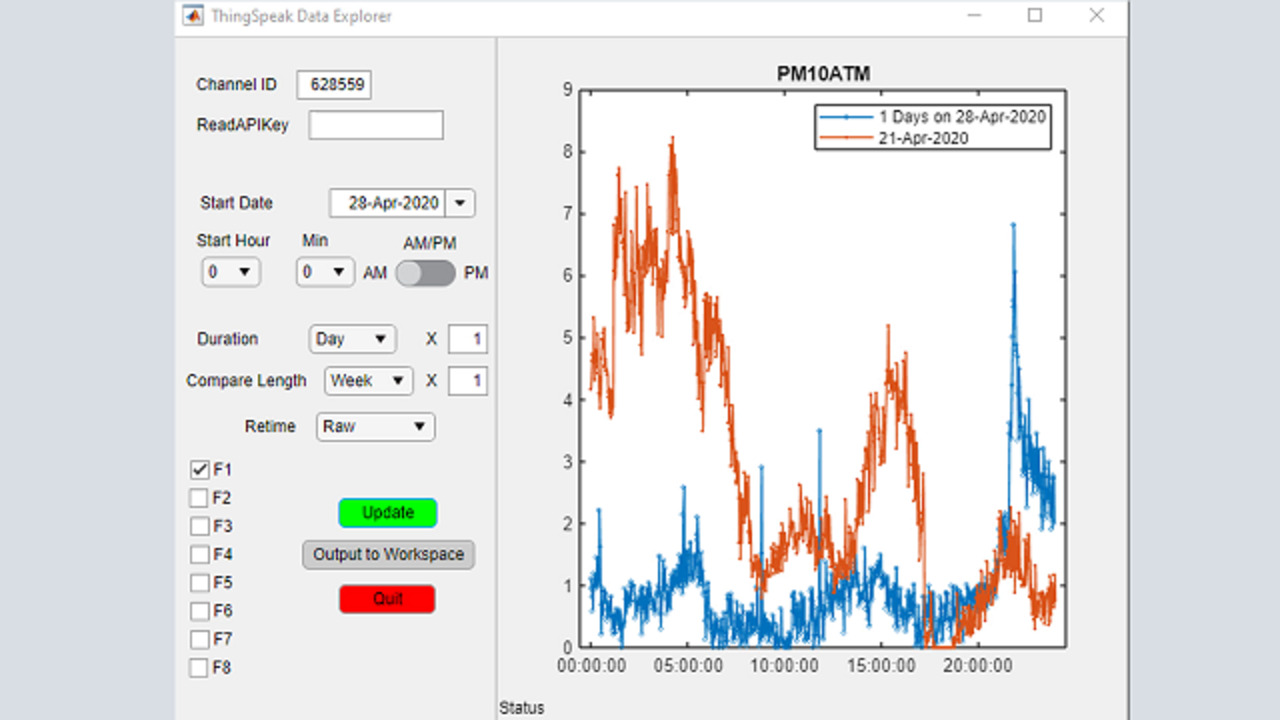Focus the Channel ID input field
The image size is (1280, 720).
click(334, 85)
